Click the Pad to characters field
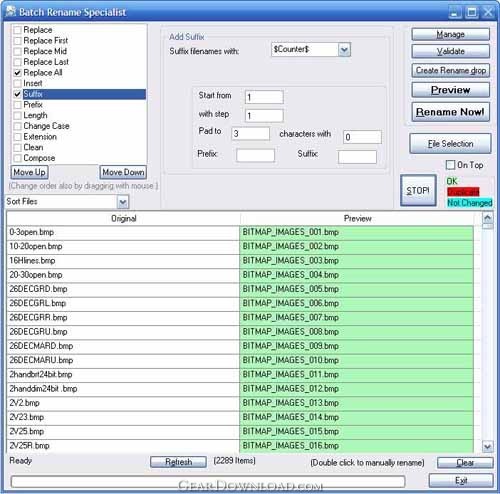500x494 pixels. (x=250, y=134)
